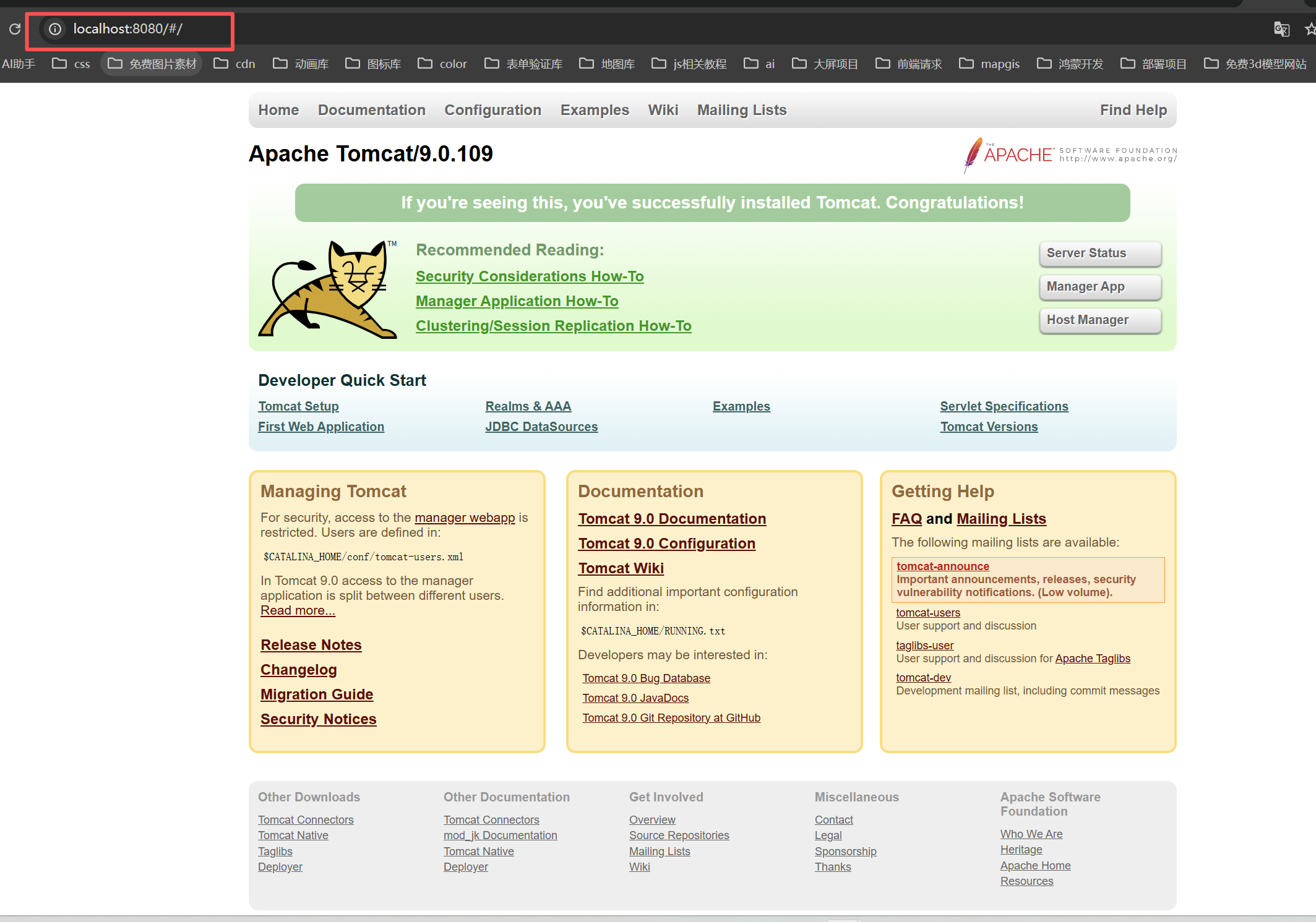Open the 免费3d模型网站 bookmark folder
The height and width of the screenshot is (922, 1316).
tap(1255, 64)
